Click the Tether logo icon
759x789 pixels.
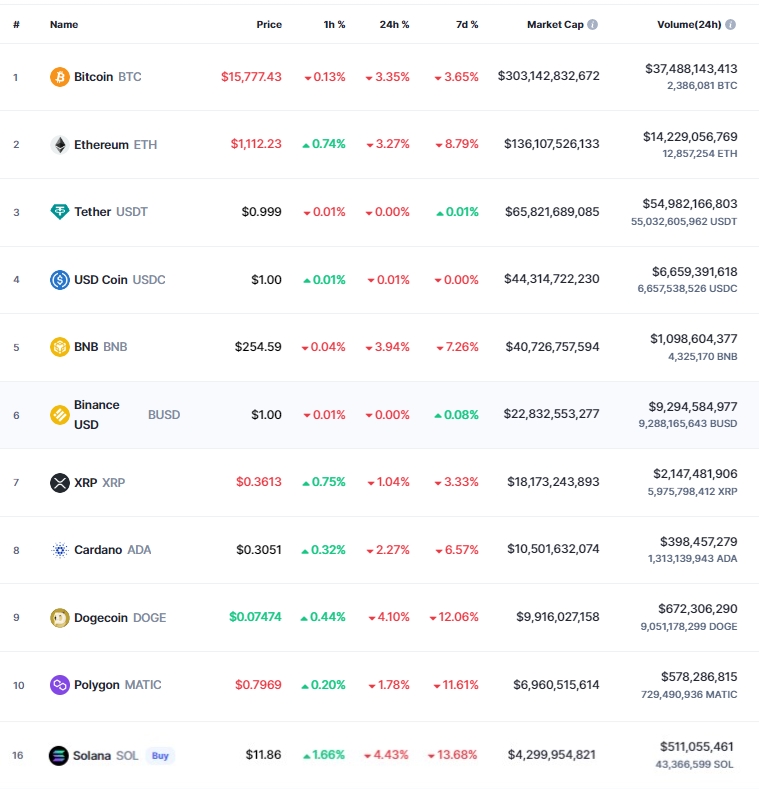(x=59, y=212)
